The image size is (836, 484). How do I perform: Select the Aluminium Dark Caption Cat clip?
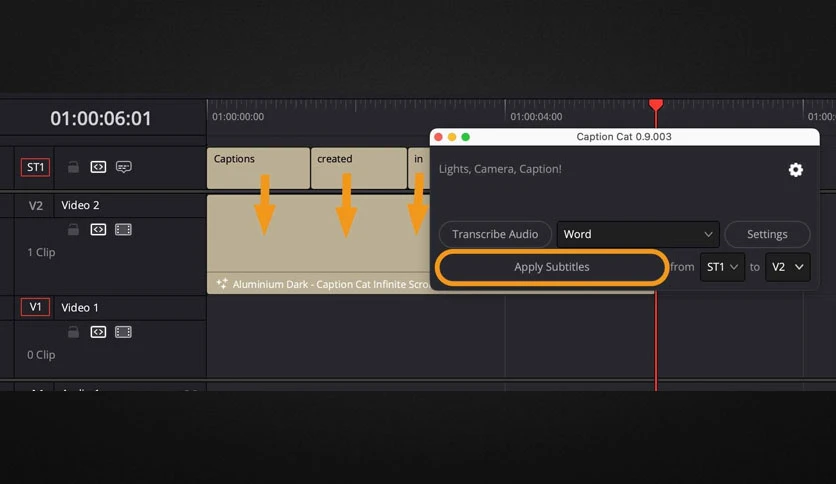pyautogui.click(x=318, y=244)
